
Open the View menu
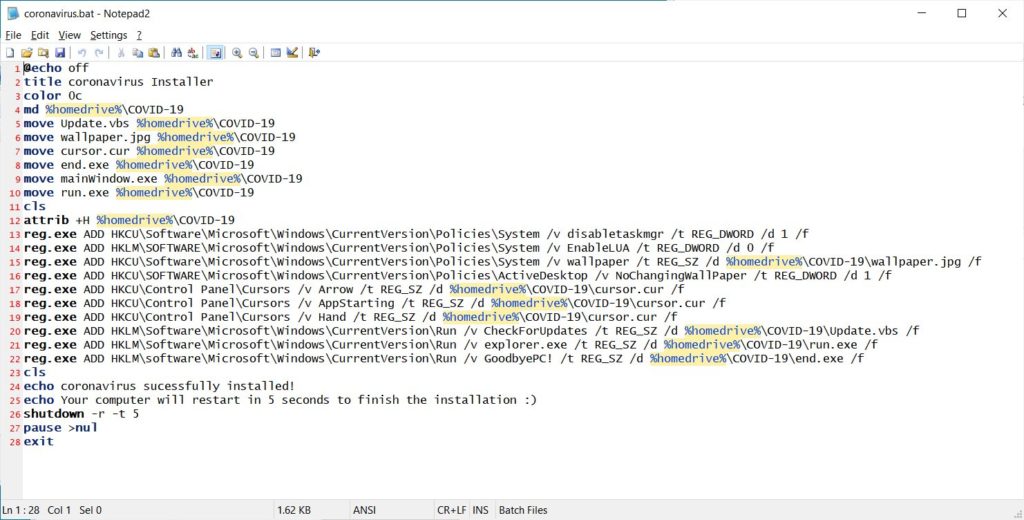point(69,35)
